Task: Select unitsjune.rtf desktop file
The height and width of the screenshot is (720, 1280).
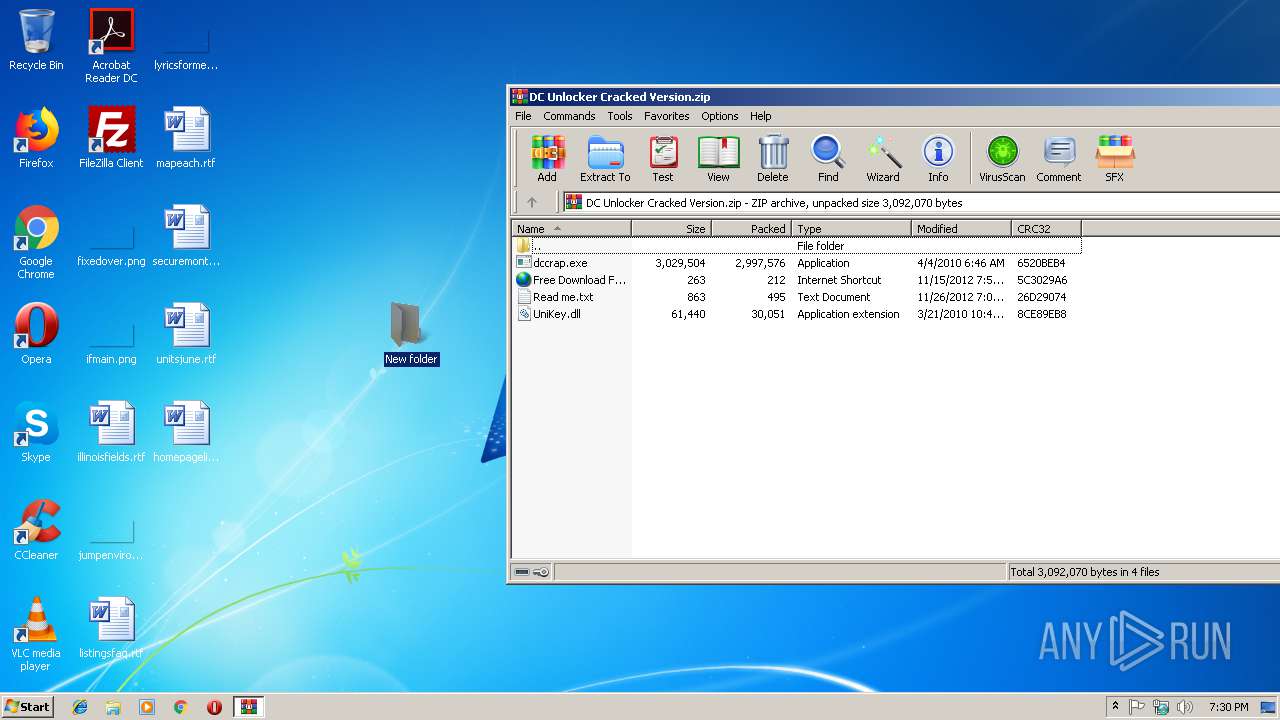Action: tap(186, 334)
